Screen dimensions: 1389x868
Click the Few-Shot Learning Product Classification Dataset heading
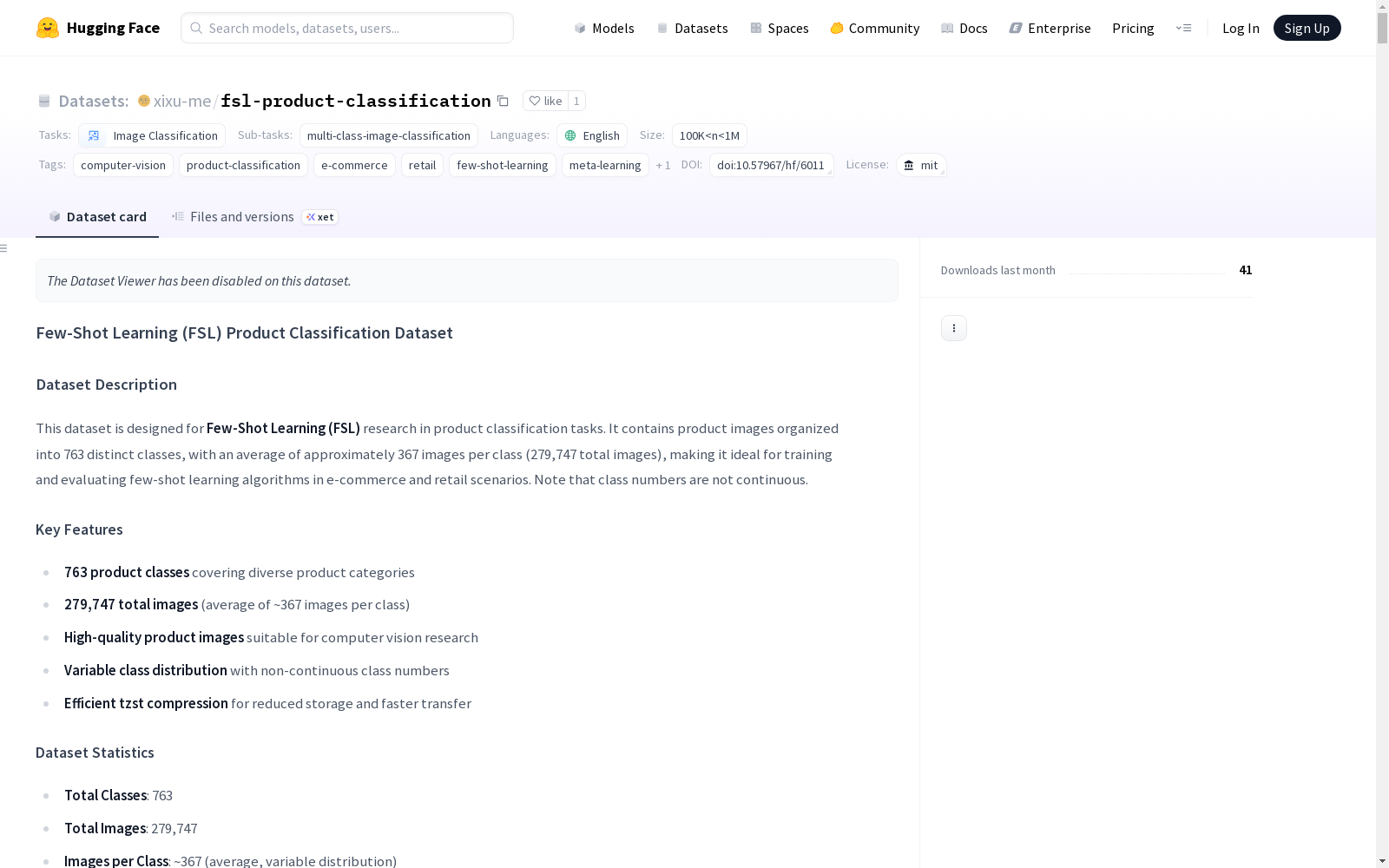[244, 332]
